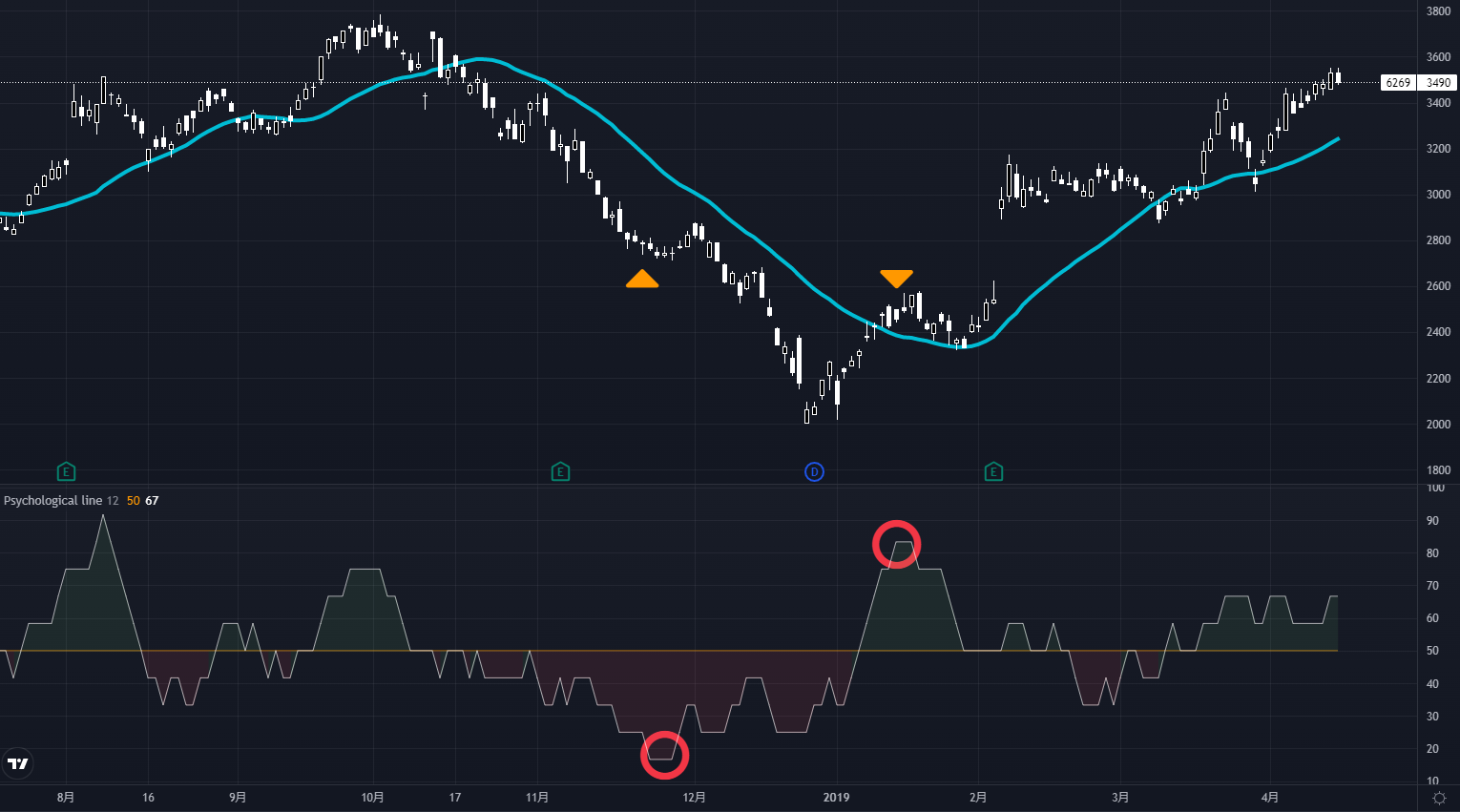Click the indicator length value 12

[113, 501]
